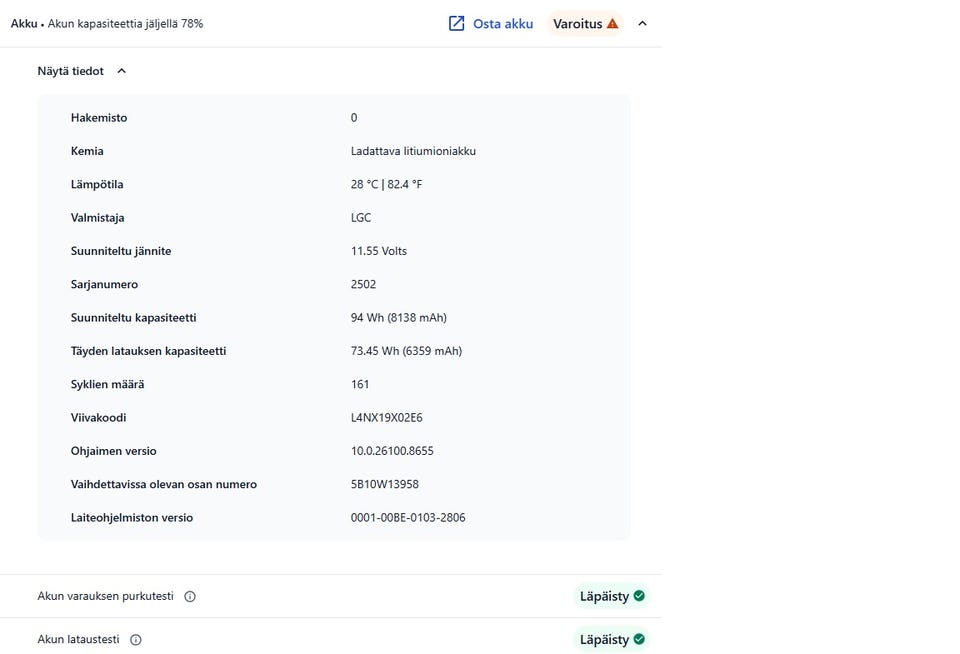Select the Hakemisto label
The width and height of the screenshot is (960, 654).
pos(99,118)
